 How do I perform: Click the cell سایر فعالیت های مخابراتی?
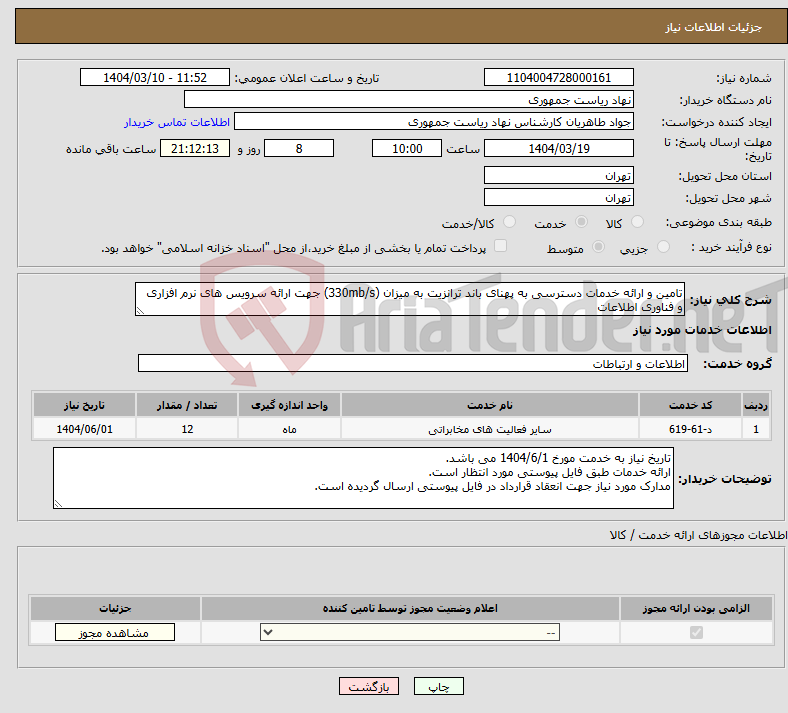point(489,429)
